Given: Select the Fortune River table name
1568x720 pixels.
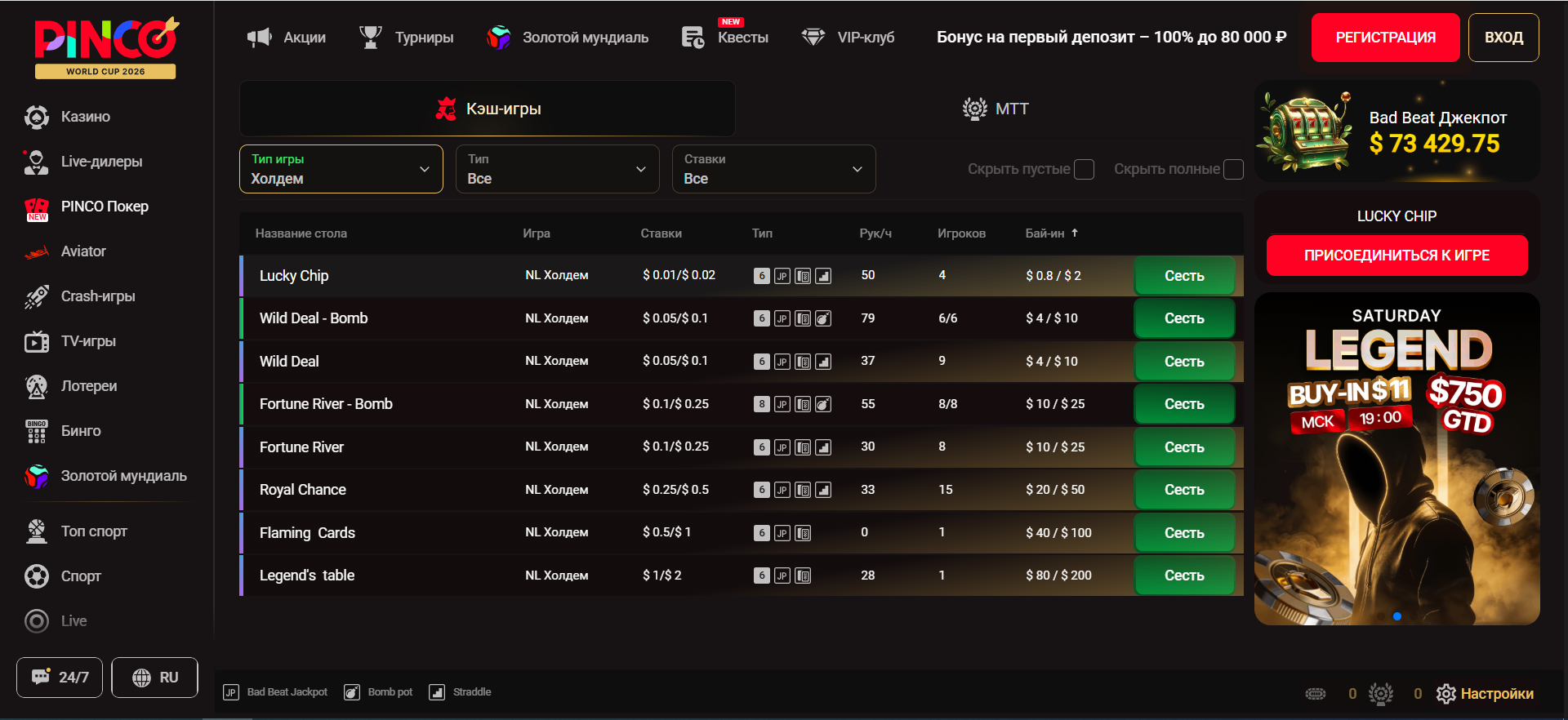Looking at the screenshot, I should [301, 447].
